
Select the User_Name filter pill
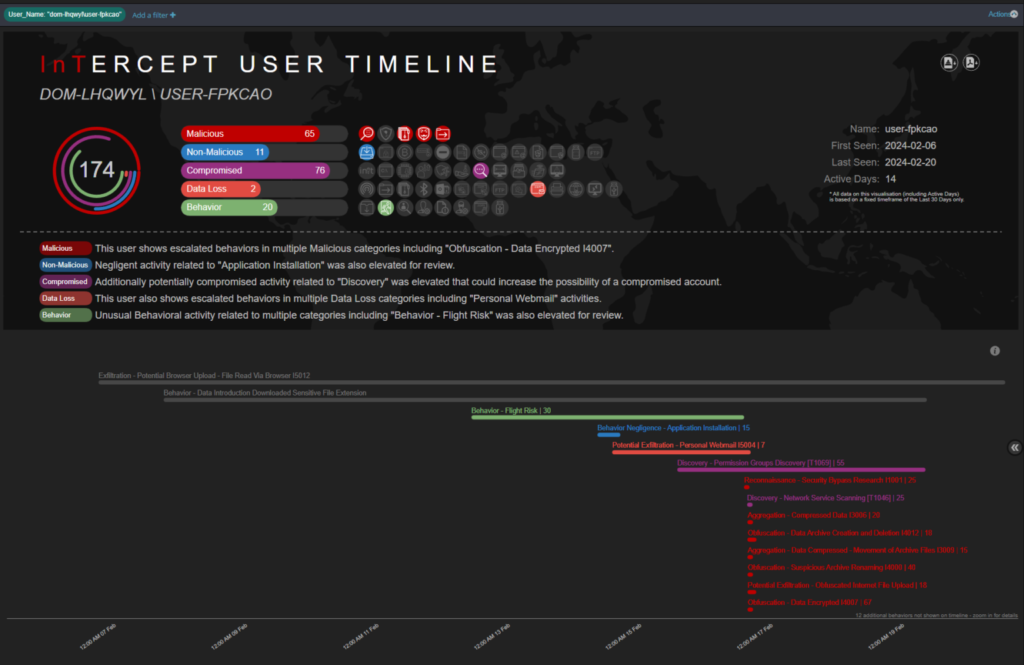pyautogui.click(x=64, y=14)
